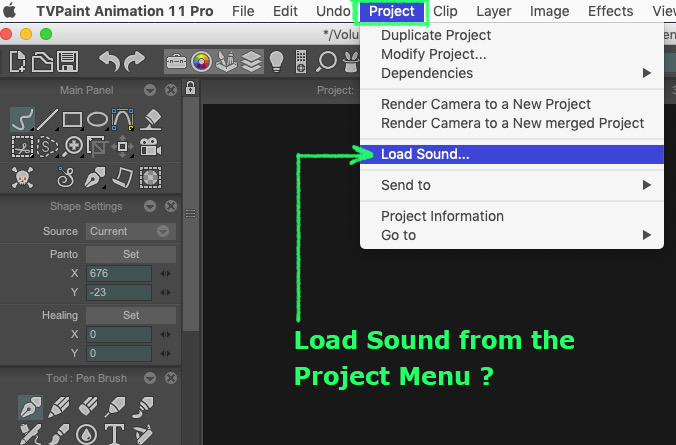Image resolution: width=676 pixels, height=445 pixels.
Task: Select the freehand line stroke tool
Action: pyautogui.click(x=22, y=119)
